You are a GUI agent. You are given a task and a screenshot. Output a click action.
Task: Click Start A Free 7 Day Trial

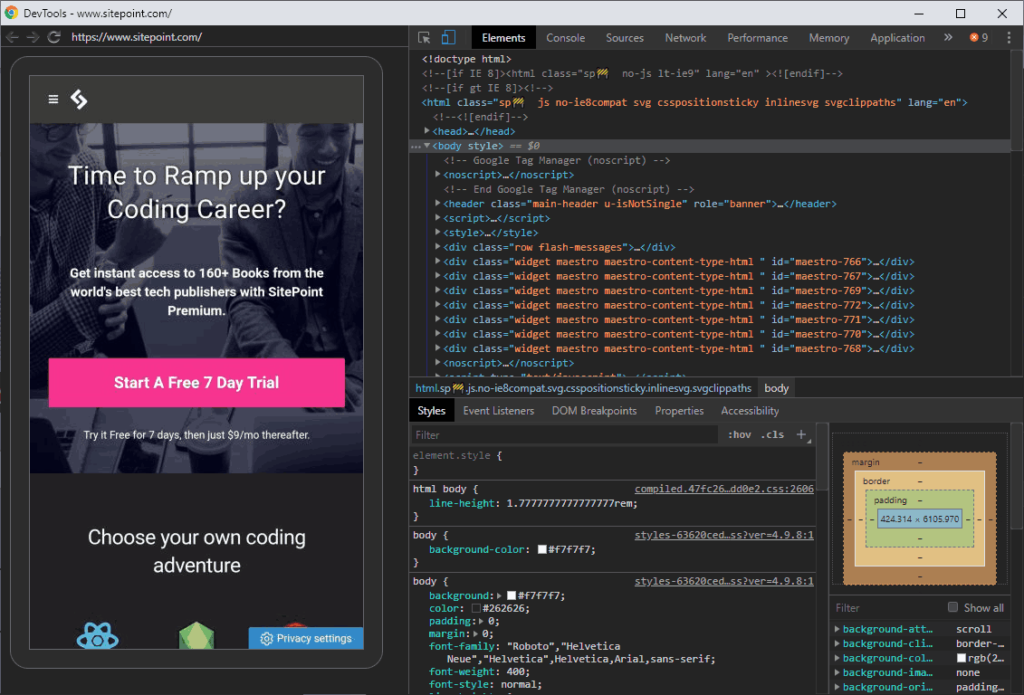(x=196, y=382)
